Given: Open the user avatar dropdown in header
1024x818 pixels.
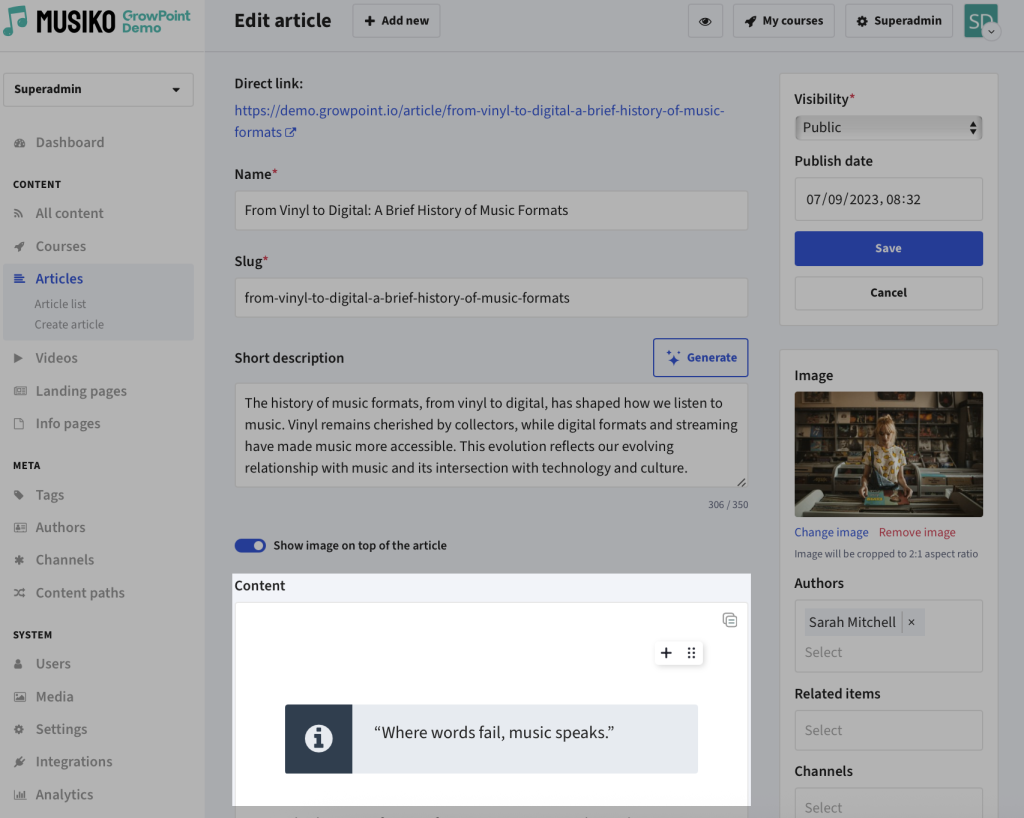Looking at the screenshot, I should coord(981,21).
